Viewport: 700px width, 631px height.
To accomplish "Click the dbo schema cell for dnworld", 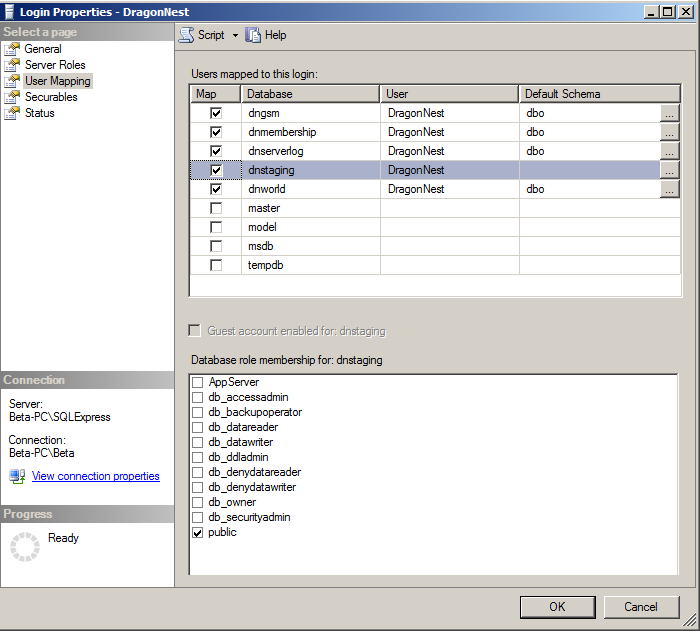I will tap(589, 189).
